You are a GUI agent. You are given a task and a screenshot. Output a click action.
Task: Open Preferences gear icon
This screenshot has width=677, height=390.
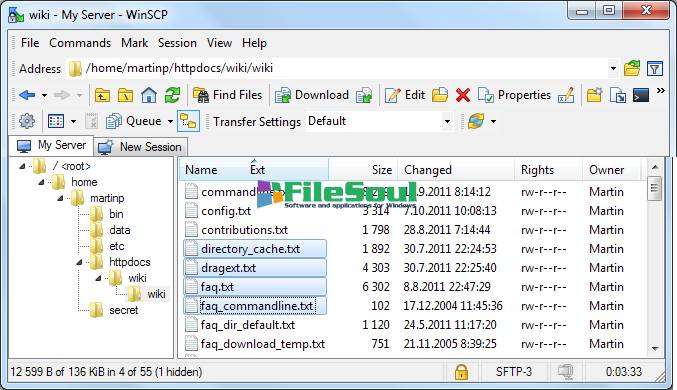[x=27, y=121]
